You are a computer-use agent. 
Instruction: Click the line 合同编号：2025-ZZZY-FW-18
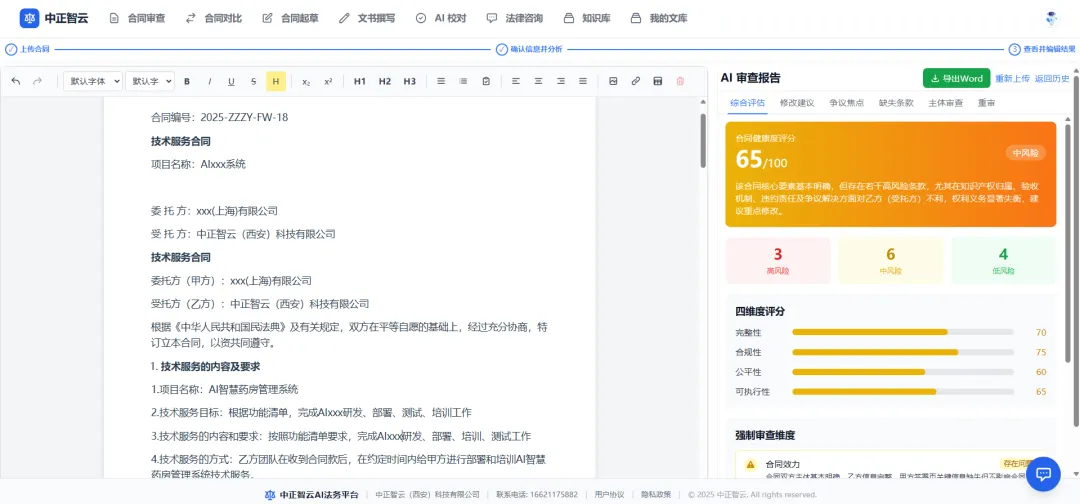click(219, 117)
